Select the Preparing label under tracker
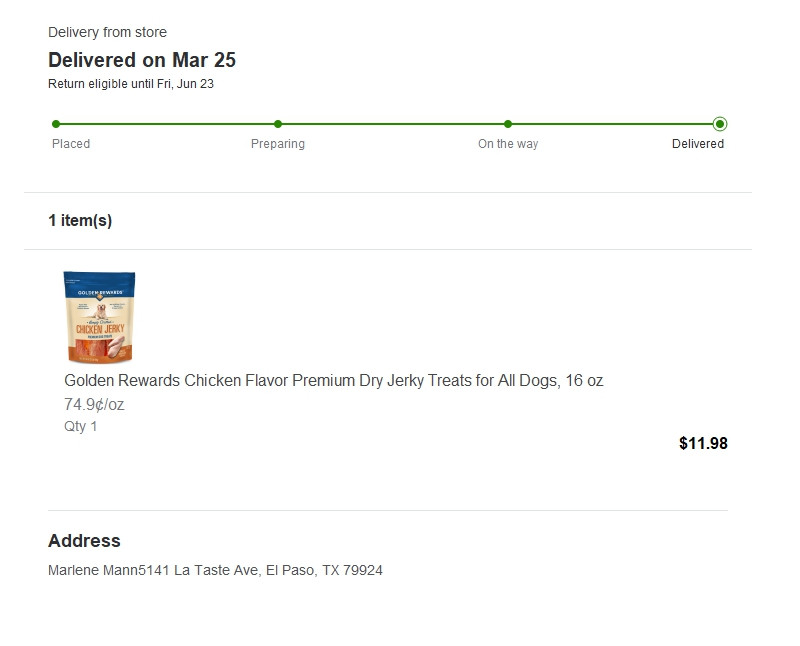This screenshot has height=646, width=800. pyautogui.click(x=278, y=144)
